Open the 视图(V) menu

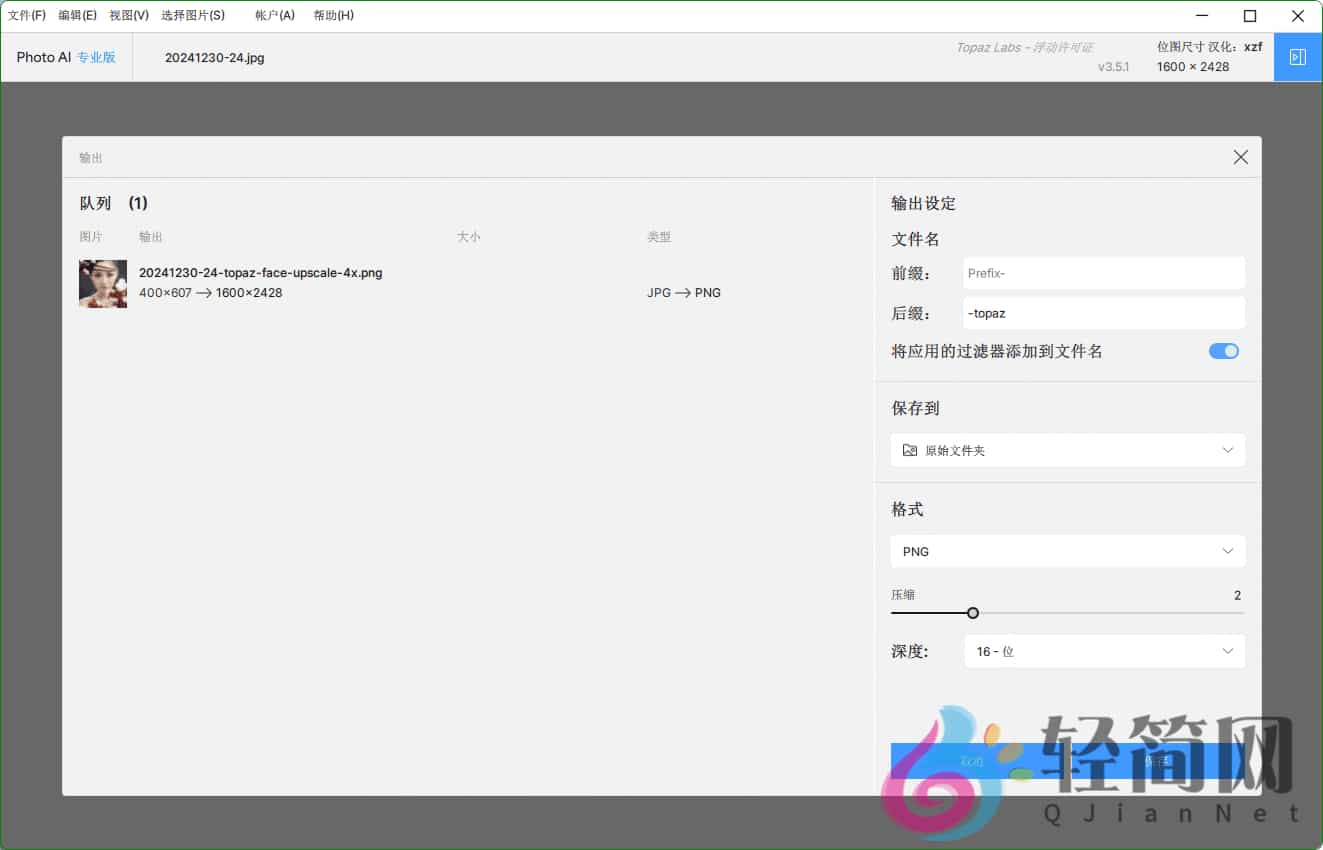pos(128,15)
